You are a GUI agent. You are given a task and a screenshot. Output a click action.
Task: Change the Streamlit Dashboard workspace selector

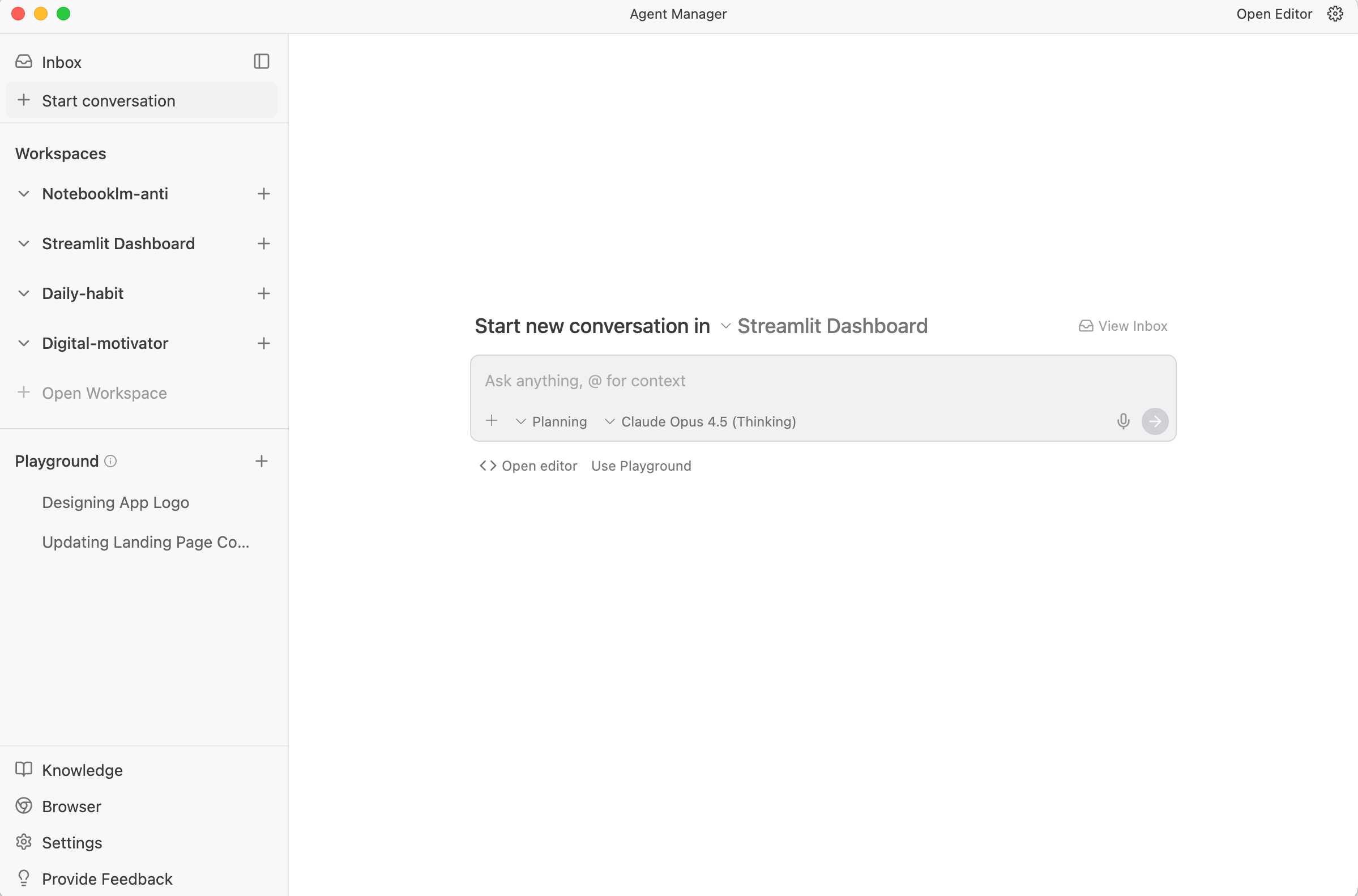point(823,326)
